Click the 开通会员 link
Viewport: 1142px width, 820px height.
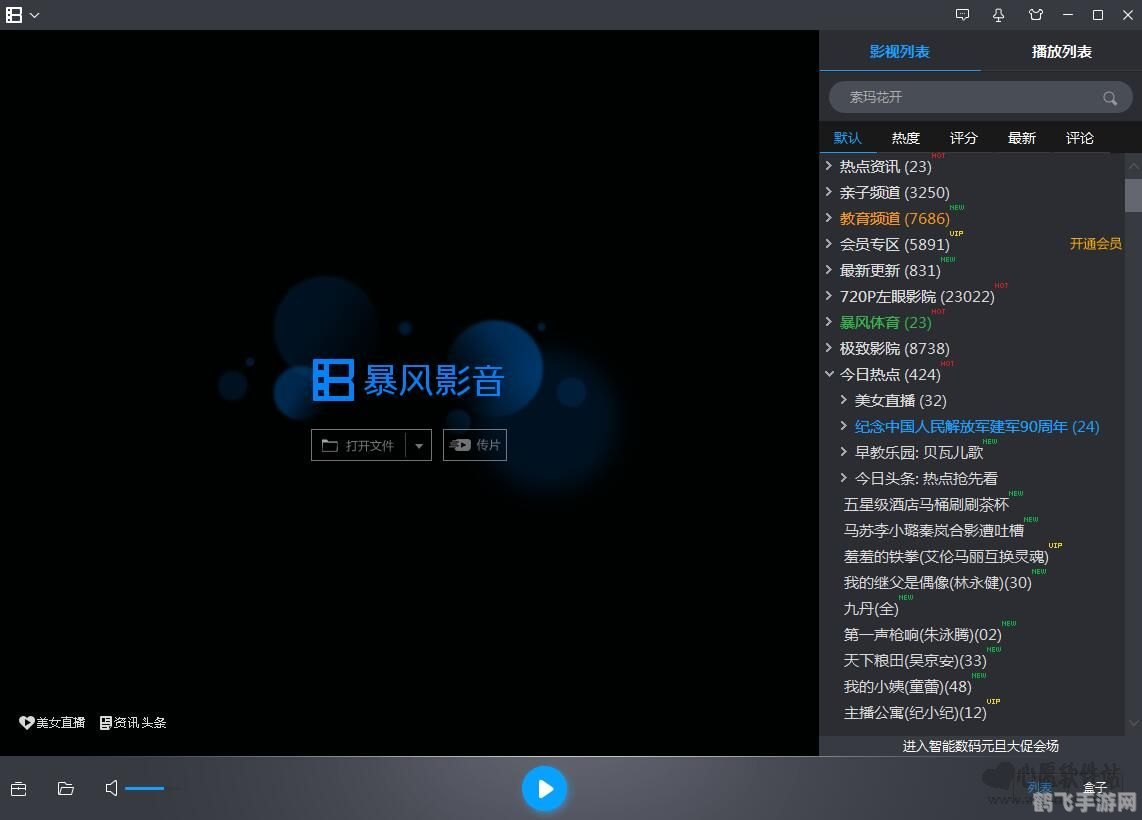1095,243
